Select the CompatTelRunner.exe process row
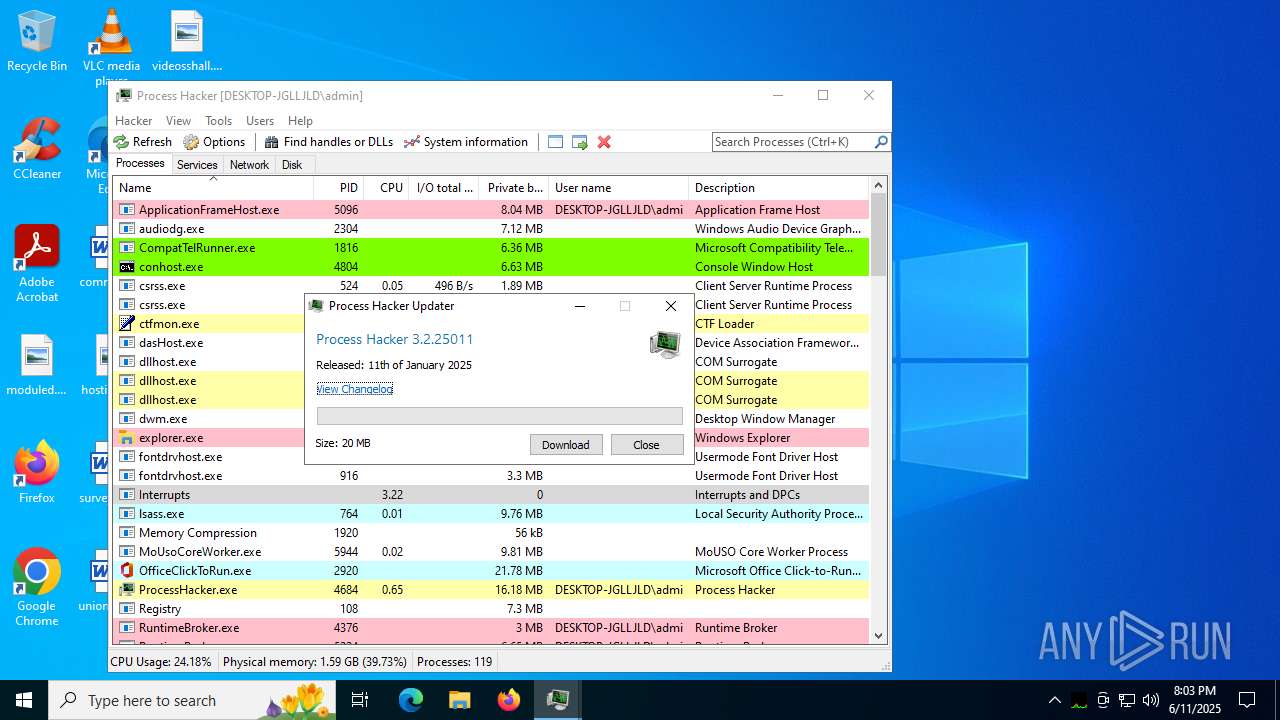Screen dimensions: 1280x720 click(x=491, y=248)
